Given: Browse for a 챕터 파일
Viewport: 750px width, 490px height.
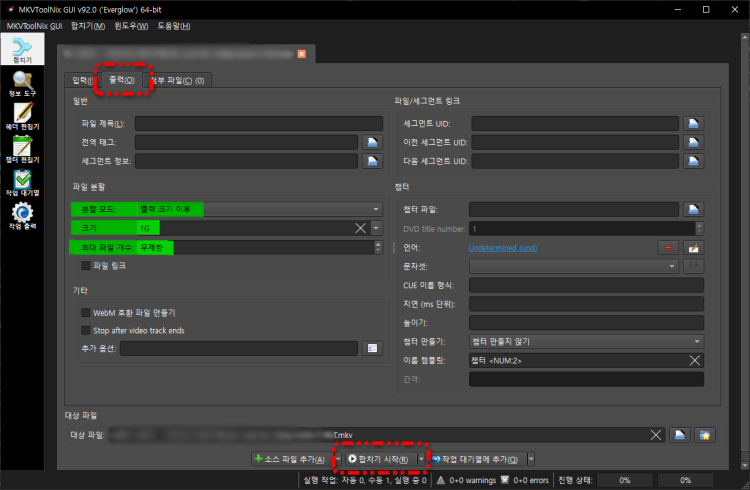Looking at the screenshot, I should pyautogui.click(x=693, y=209).
